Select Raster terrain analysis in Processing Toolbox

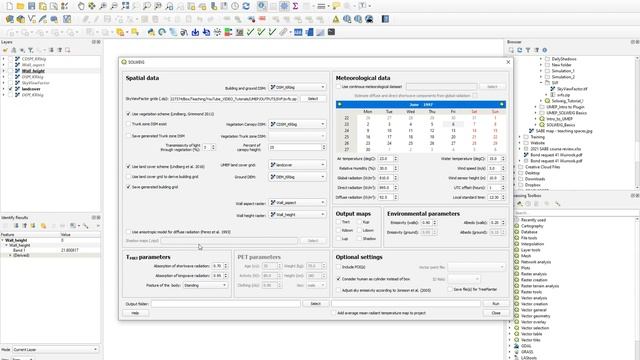(540, 286)
